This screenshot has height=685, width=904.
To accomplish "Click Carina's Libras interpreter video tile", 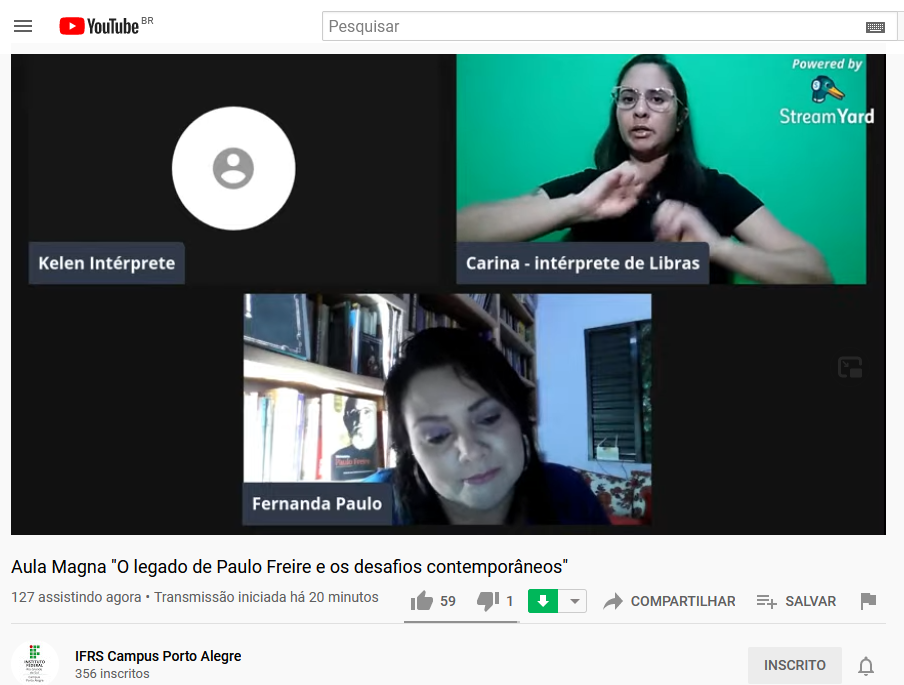I will pos(660,168).
